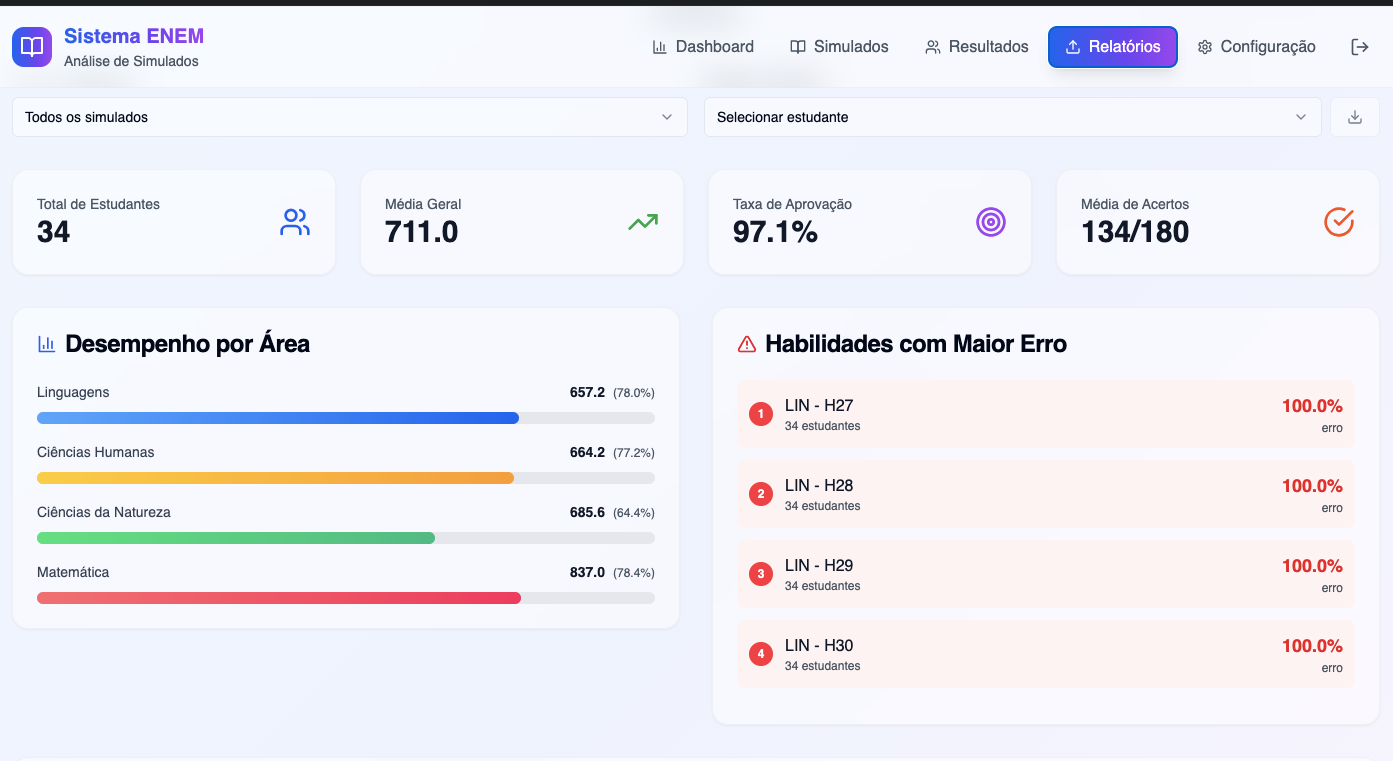1393x761 pixels.
Task: Click the download report icon button
Action: 1355,117
